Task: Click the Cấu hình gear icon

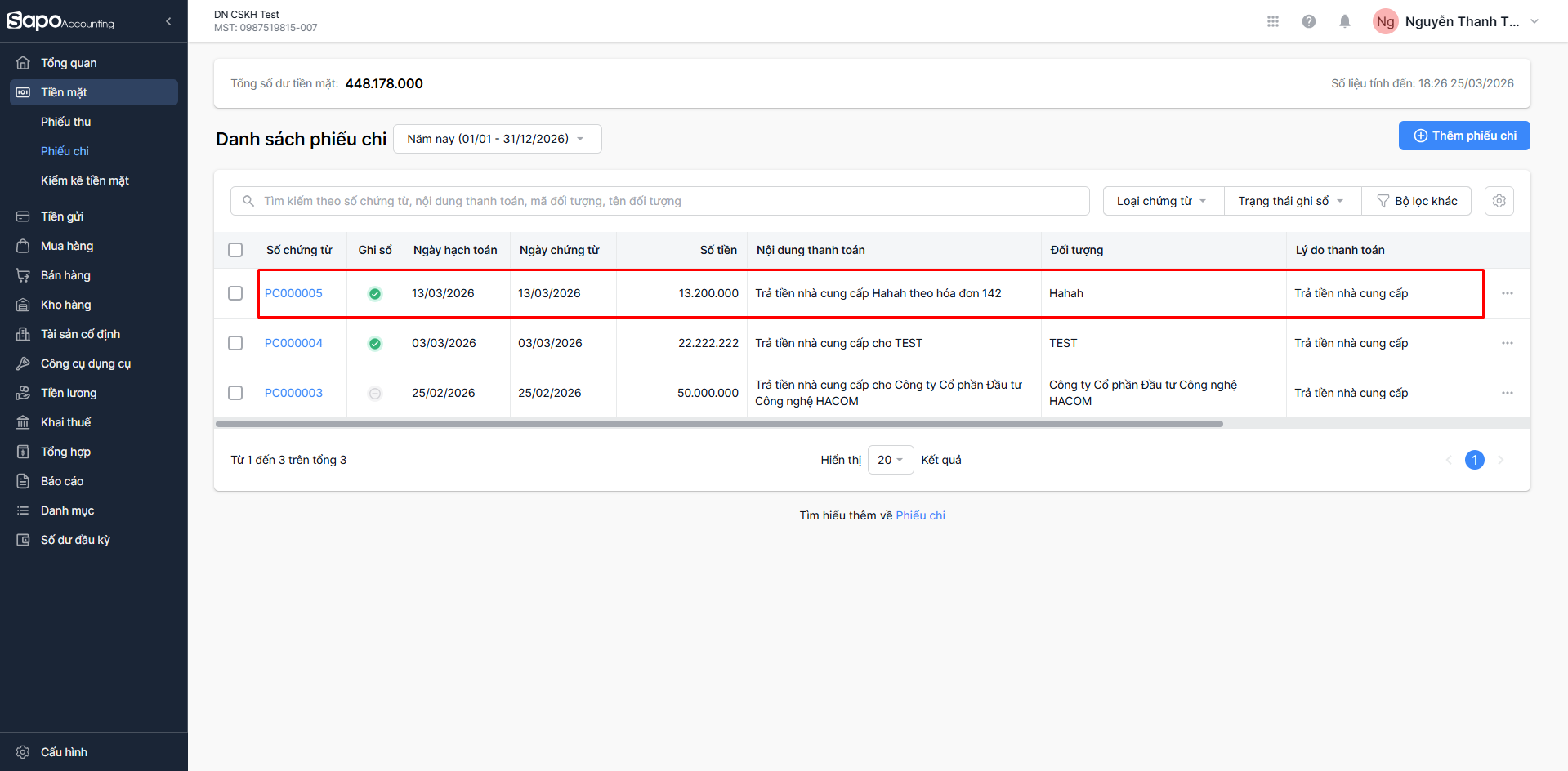Action: [x=23, y=752]
